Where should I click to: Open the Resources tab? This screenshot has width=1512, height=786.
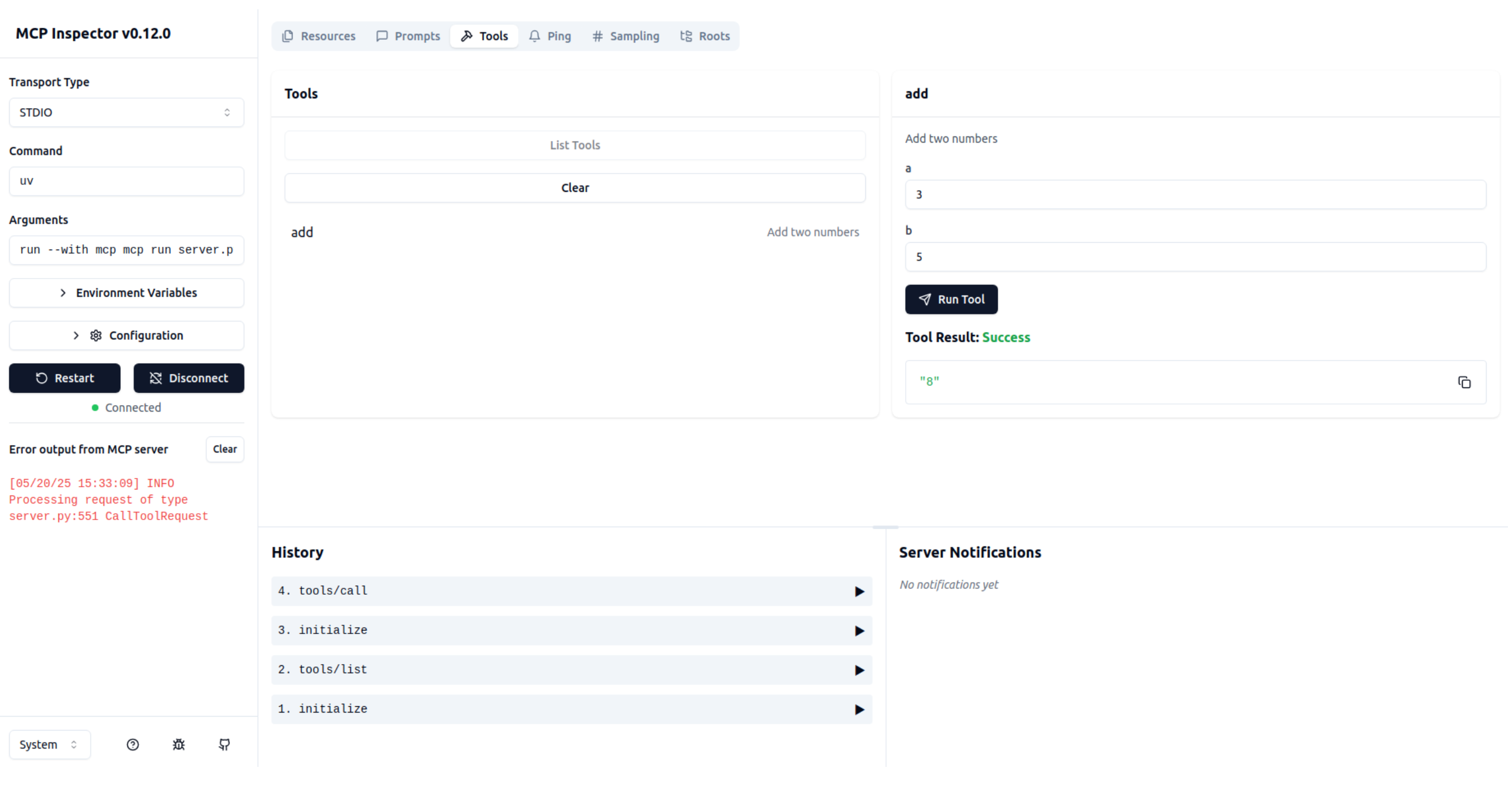[x=318, y=36]
